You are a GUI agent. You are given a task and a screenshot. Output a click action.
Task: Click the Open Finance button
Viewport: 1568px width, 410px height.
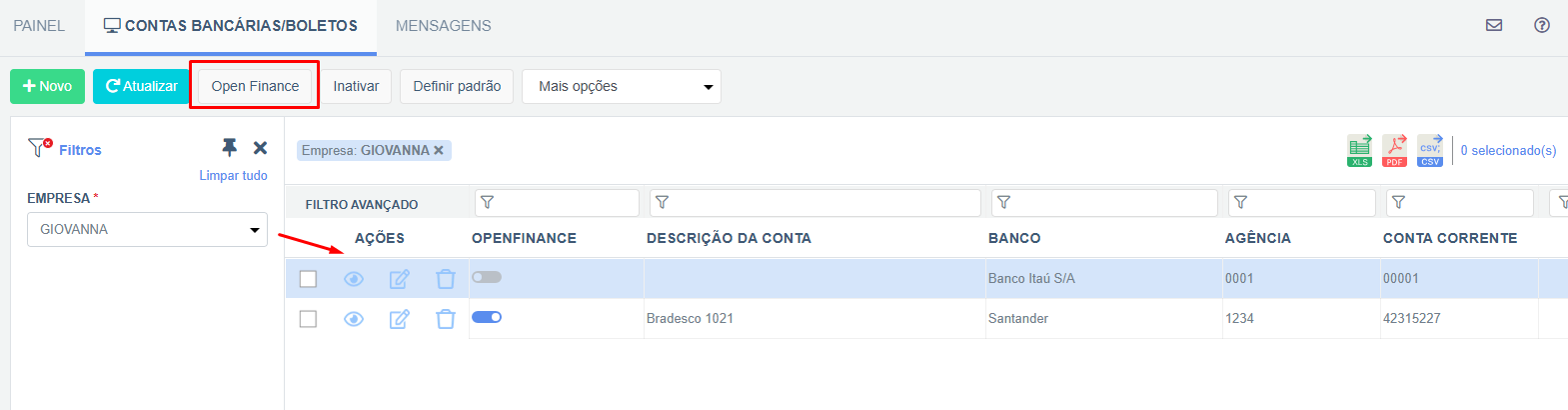[x=255, y=86]
